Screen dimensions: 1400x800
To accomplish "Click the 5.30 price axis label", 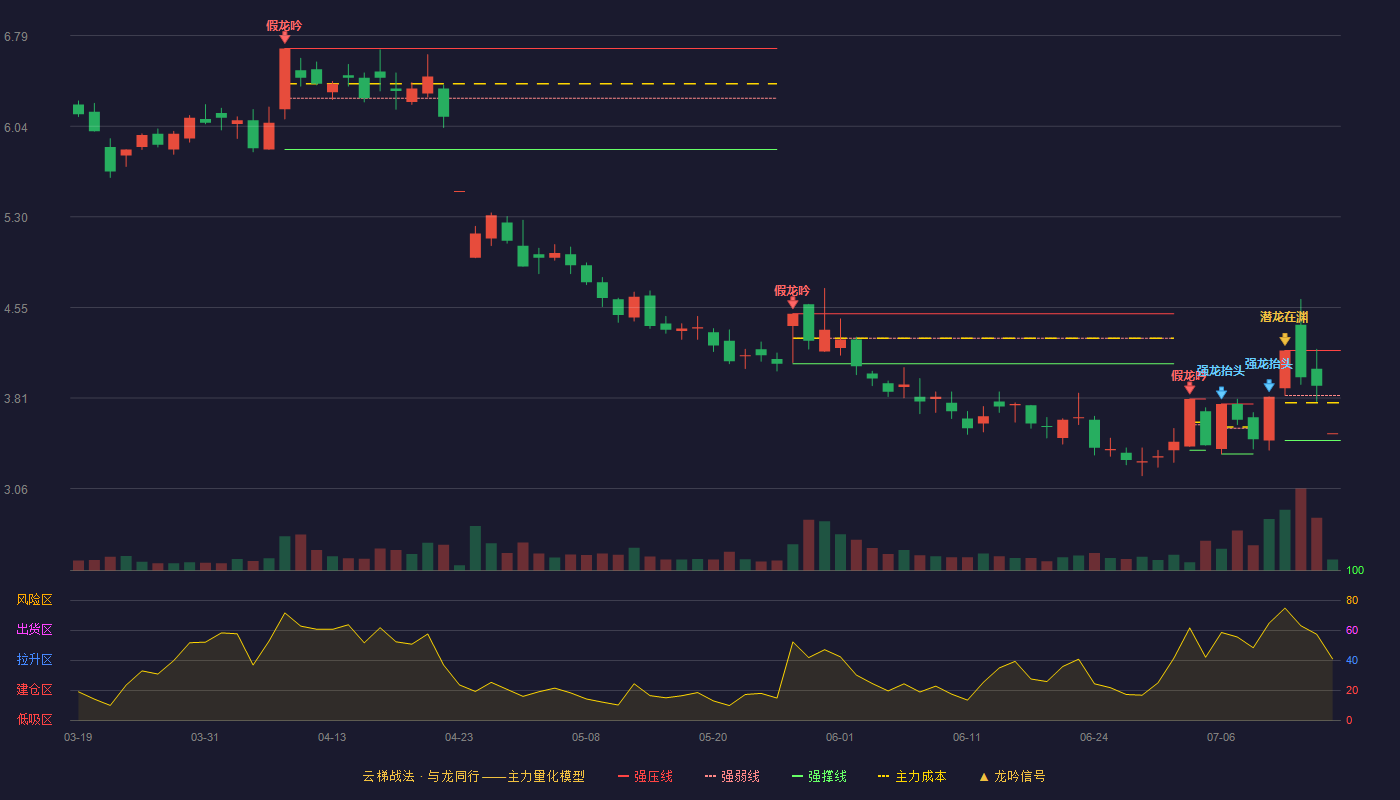I will pos(16,218).
